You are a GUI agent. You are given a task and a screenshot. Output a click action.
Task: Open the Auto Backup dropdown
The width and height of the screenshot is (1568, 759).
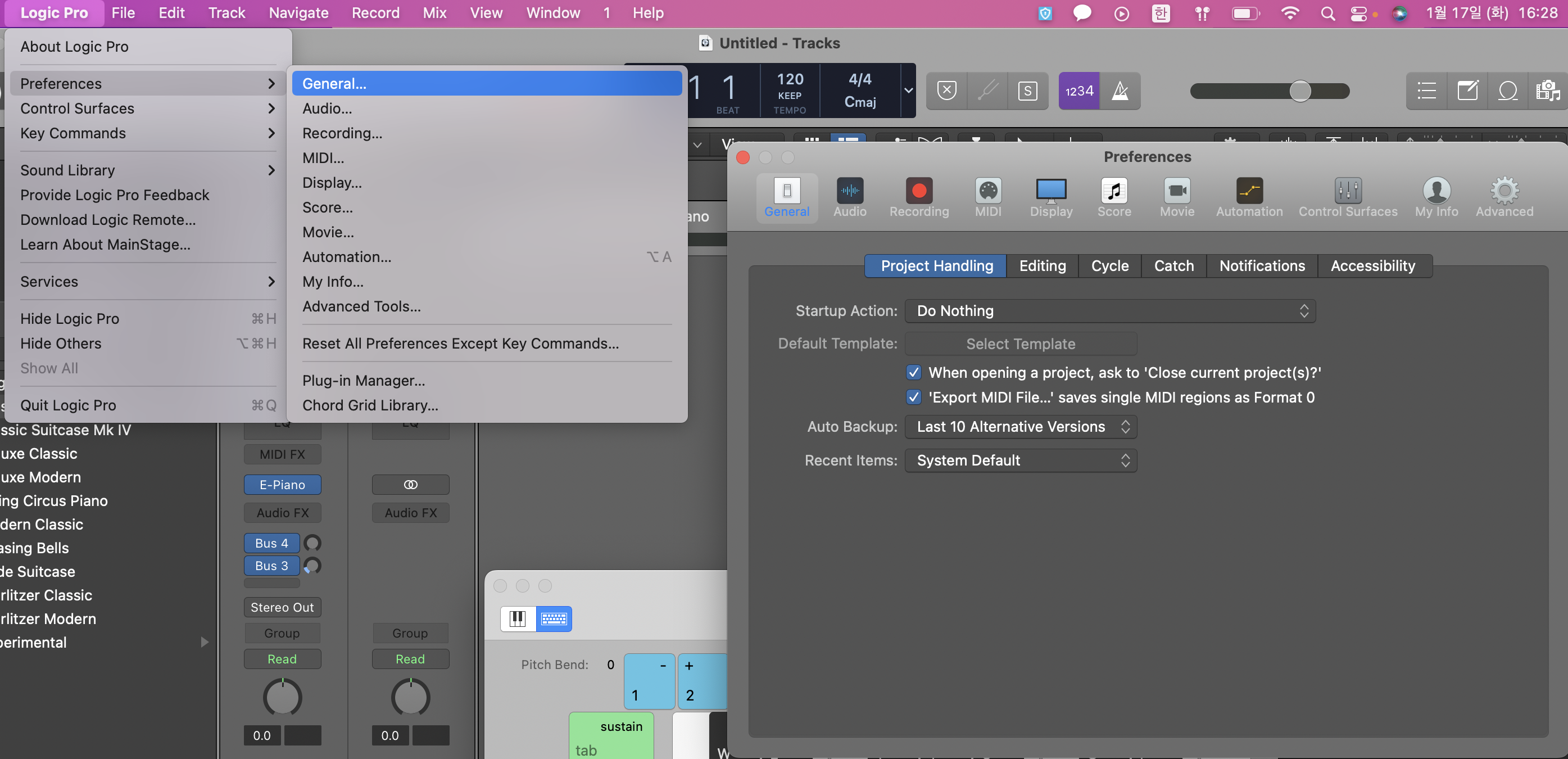[x=1020, y=426]
